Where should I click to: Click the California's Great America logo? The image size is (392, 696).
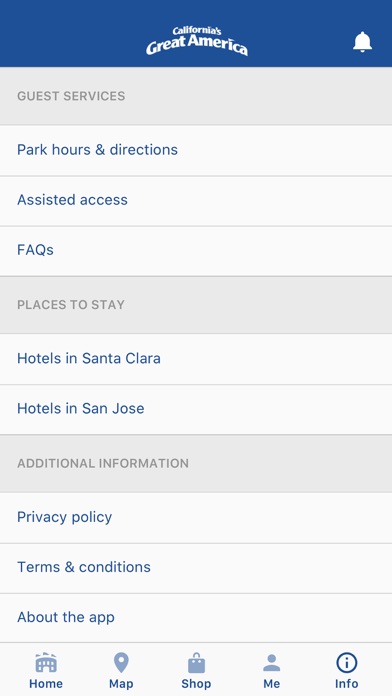click(x=197, y=41)
